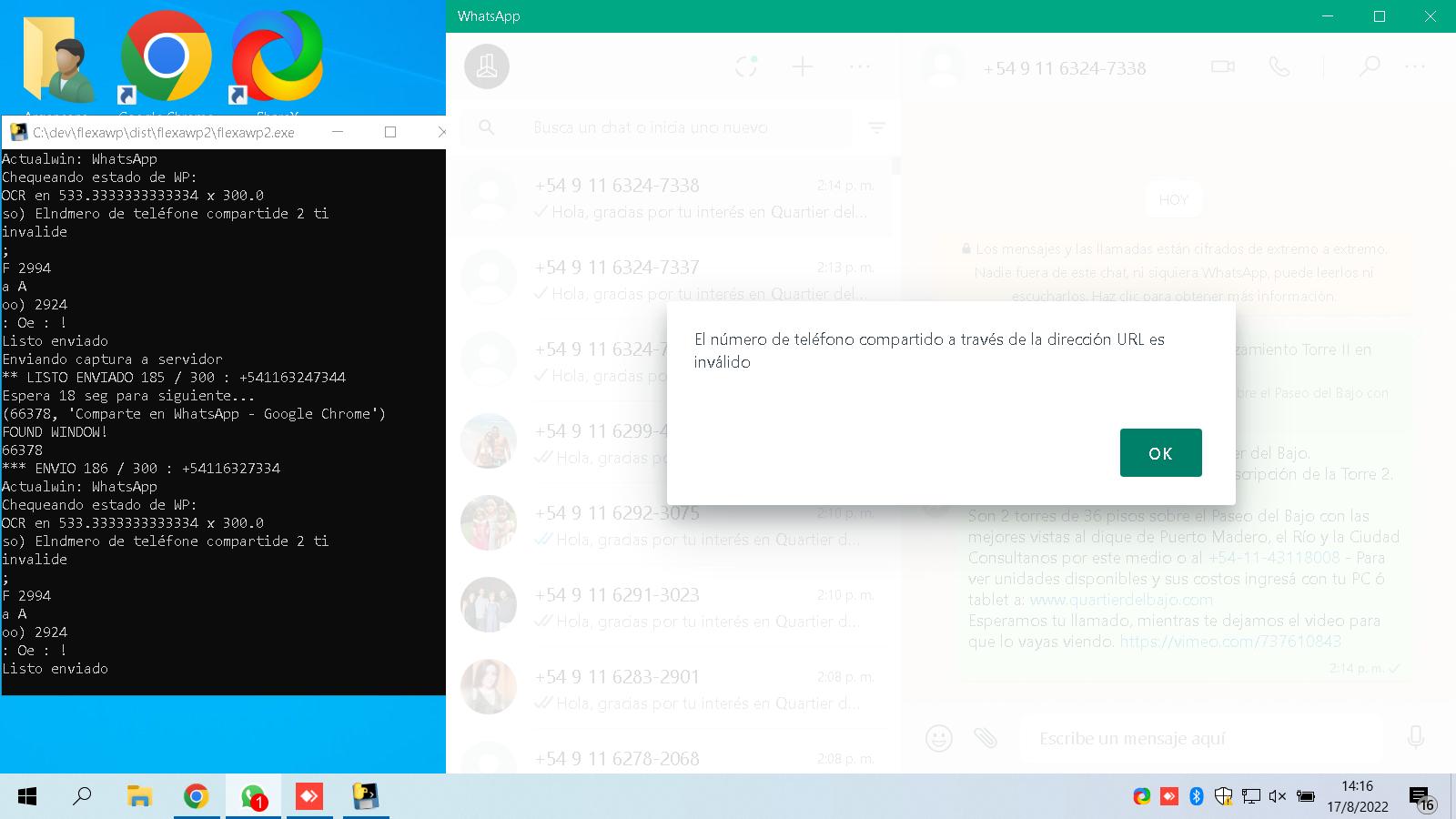Unmute via the volume tray icon
Screen dimensions: 1456x819
click(x=1278, y=797)
